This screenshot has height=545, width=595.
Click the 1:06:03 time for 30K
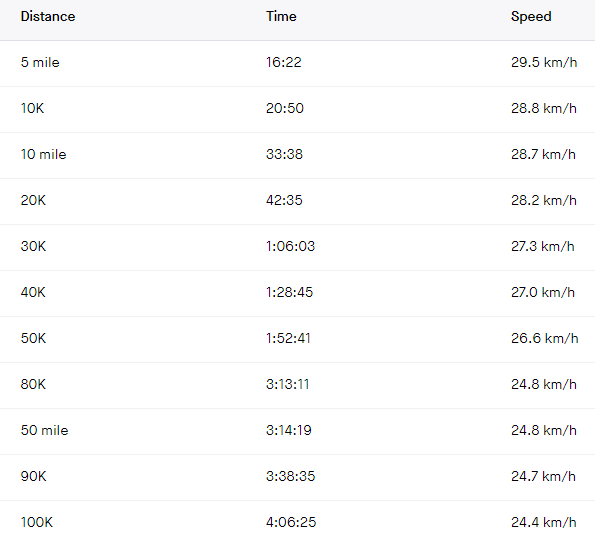point(290,246)
